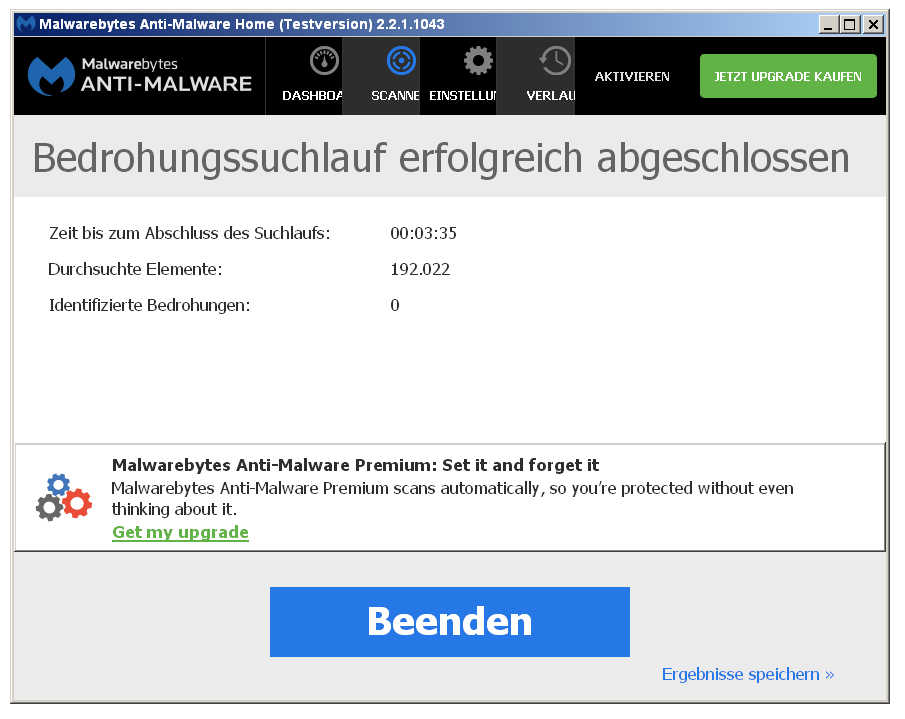Switch to the SCANNEN tab label
Screen dimensions: 905x719
tap(395, 96)
